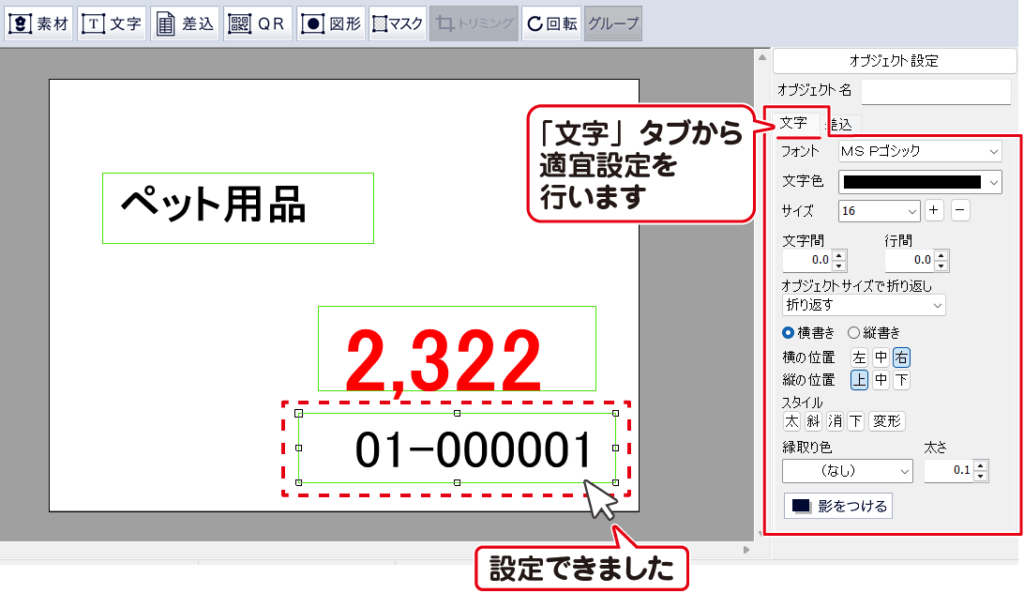Click the オブジェクト名 input field
The height and width of the screenshot is (593, 1024).
click(935, 91)
